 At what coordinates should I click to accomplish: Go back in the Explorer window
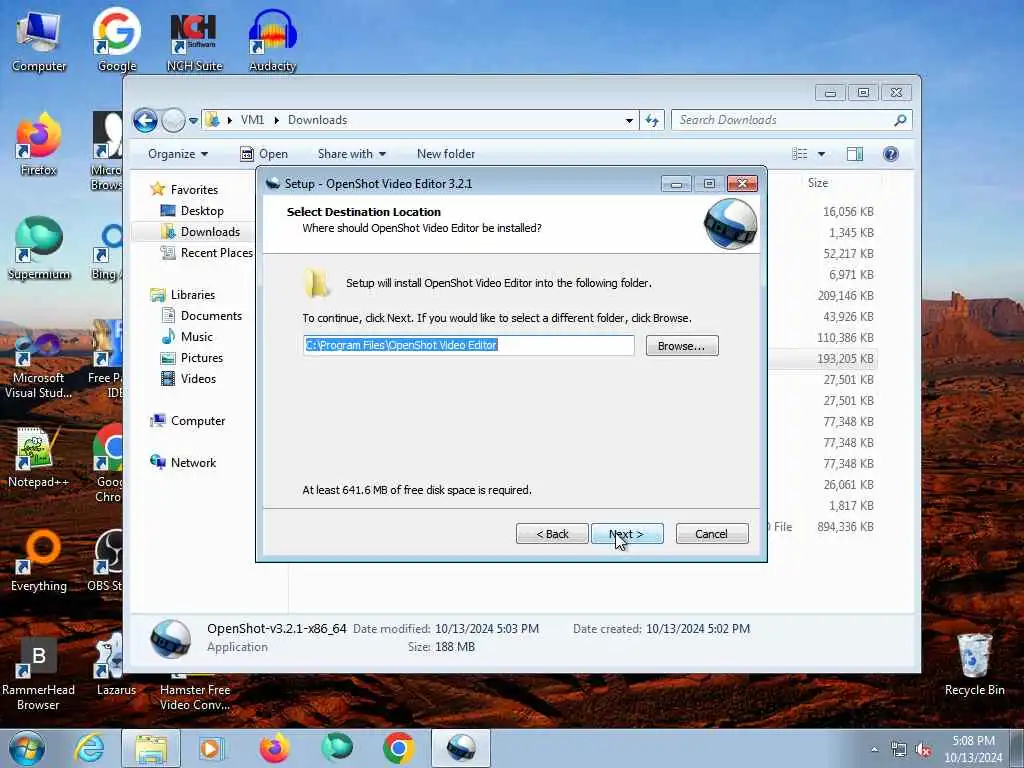145,120
